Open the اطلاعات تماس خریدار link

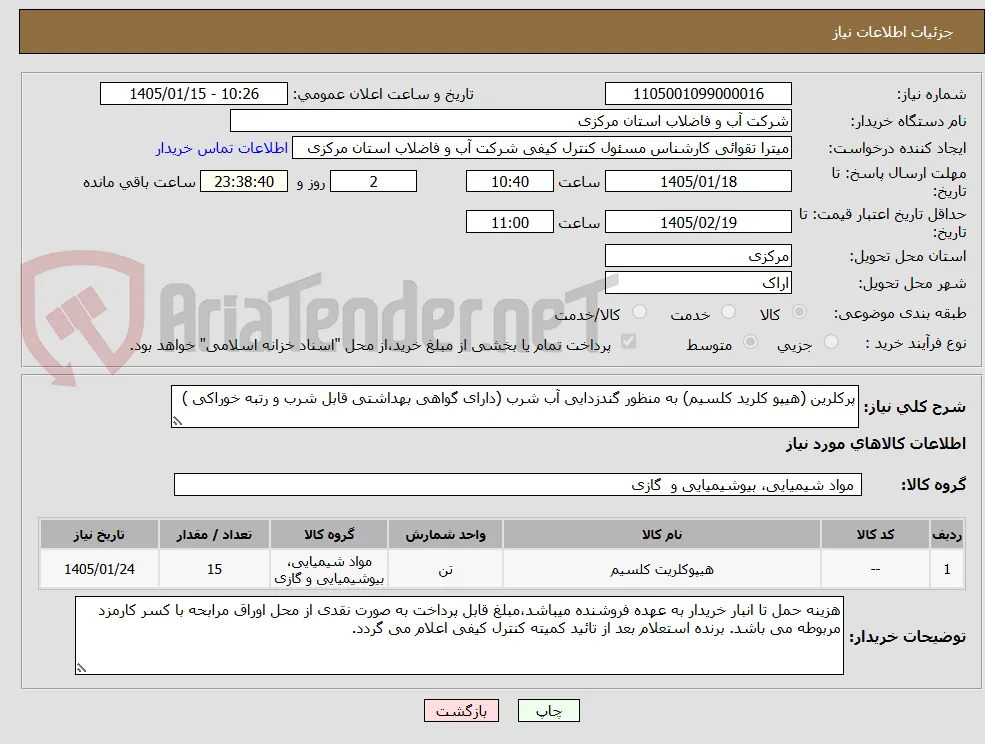[x=222, y=148]
